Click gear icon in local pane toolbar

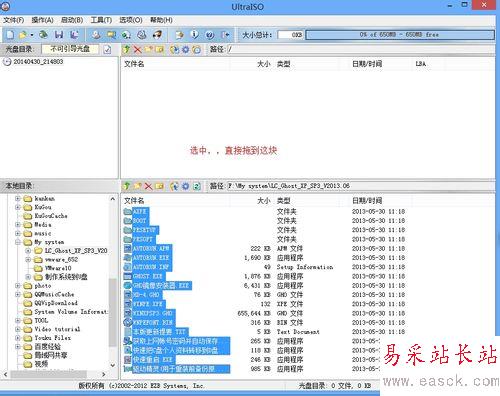185,186
